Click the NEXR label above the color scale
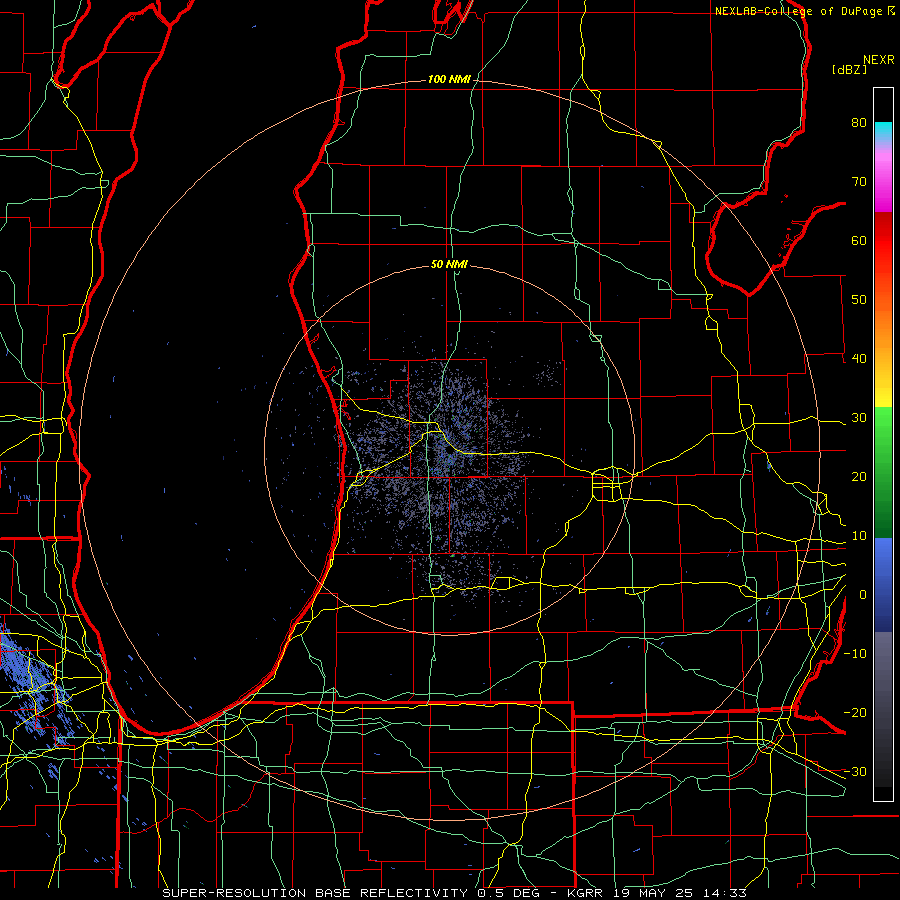The width and height of the screenshot is (900, 900). tap(879, 60)
